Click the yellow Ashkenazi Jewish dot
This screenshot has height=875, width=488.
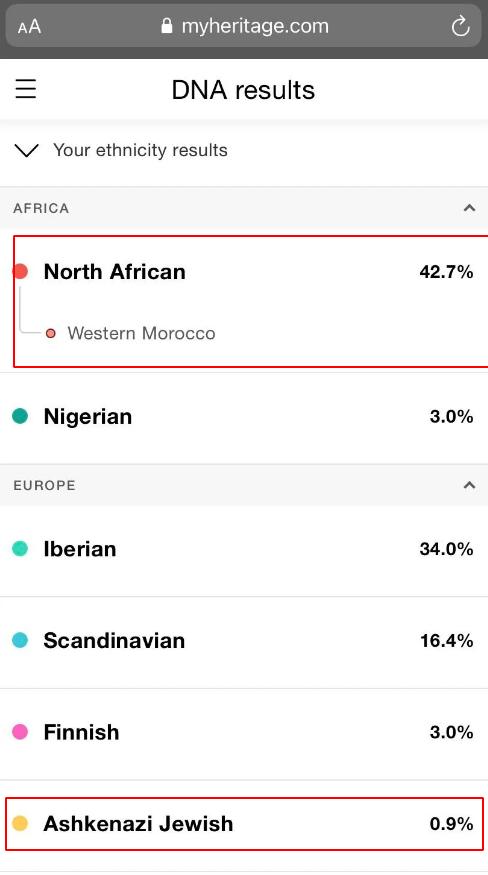20,823
